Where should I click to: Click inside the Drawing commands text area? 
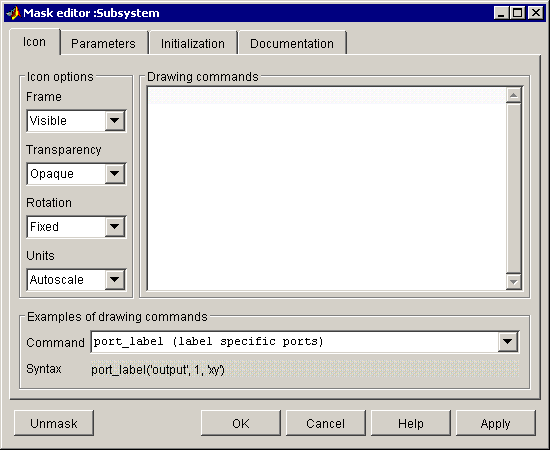click(327, 188)
